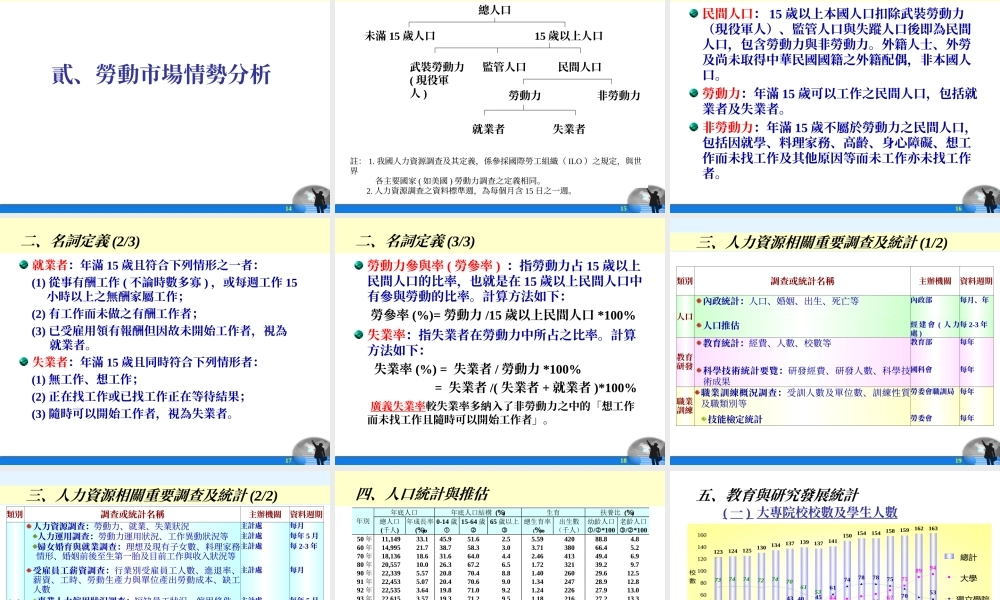1000x600 pixels.
Task: Toggle the green bullet beside 技能檢定統計
Action: [x=703, y=418]
